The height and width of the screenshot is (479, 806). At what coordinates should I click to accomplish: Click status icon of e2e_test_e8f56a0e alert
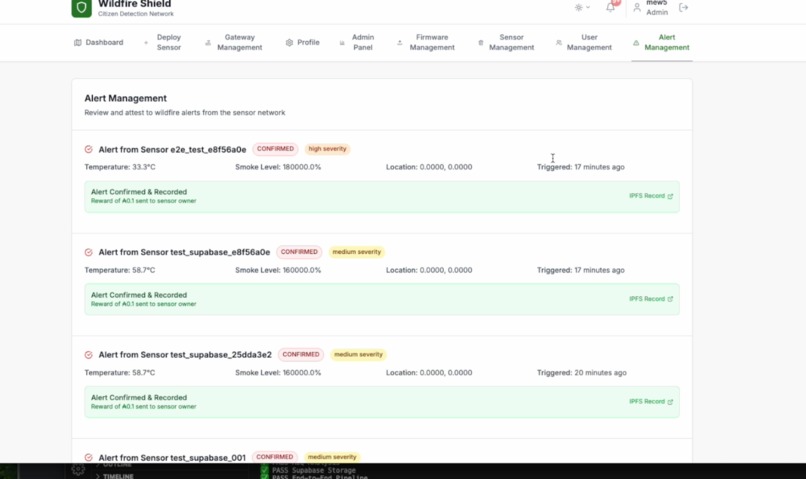[88, 150]
